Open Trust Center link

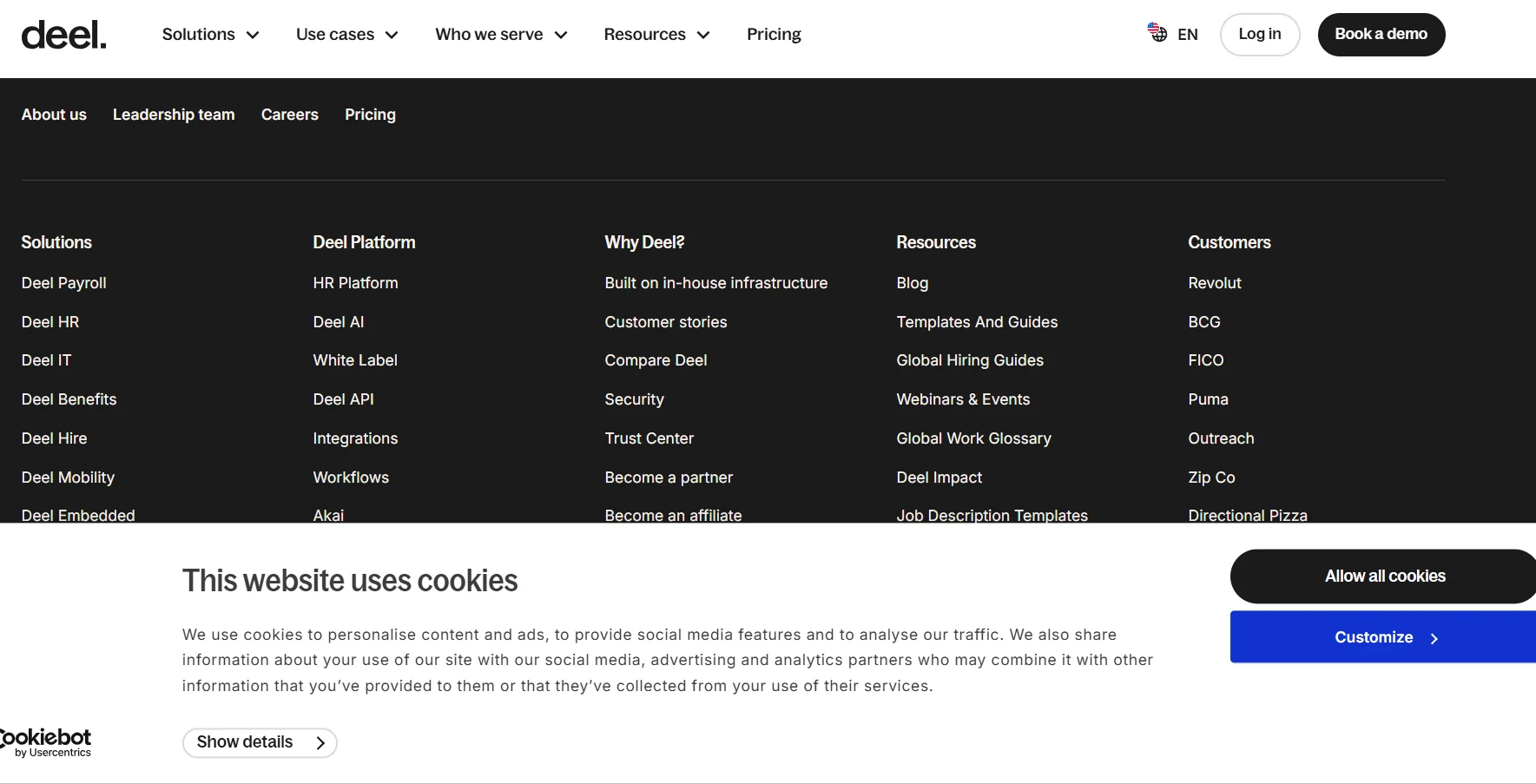[x=649, y=438]
